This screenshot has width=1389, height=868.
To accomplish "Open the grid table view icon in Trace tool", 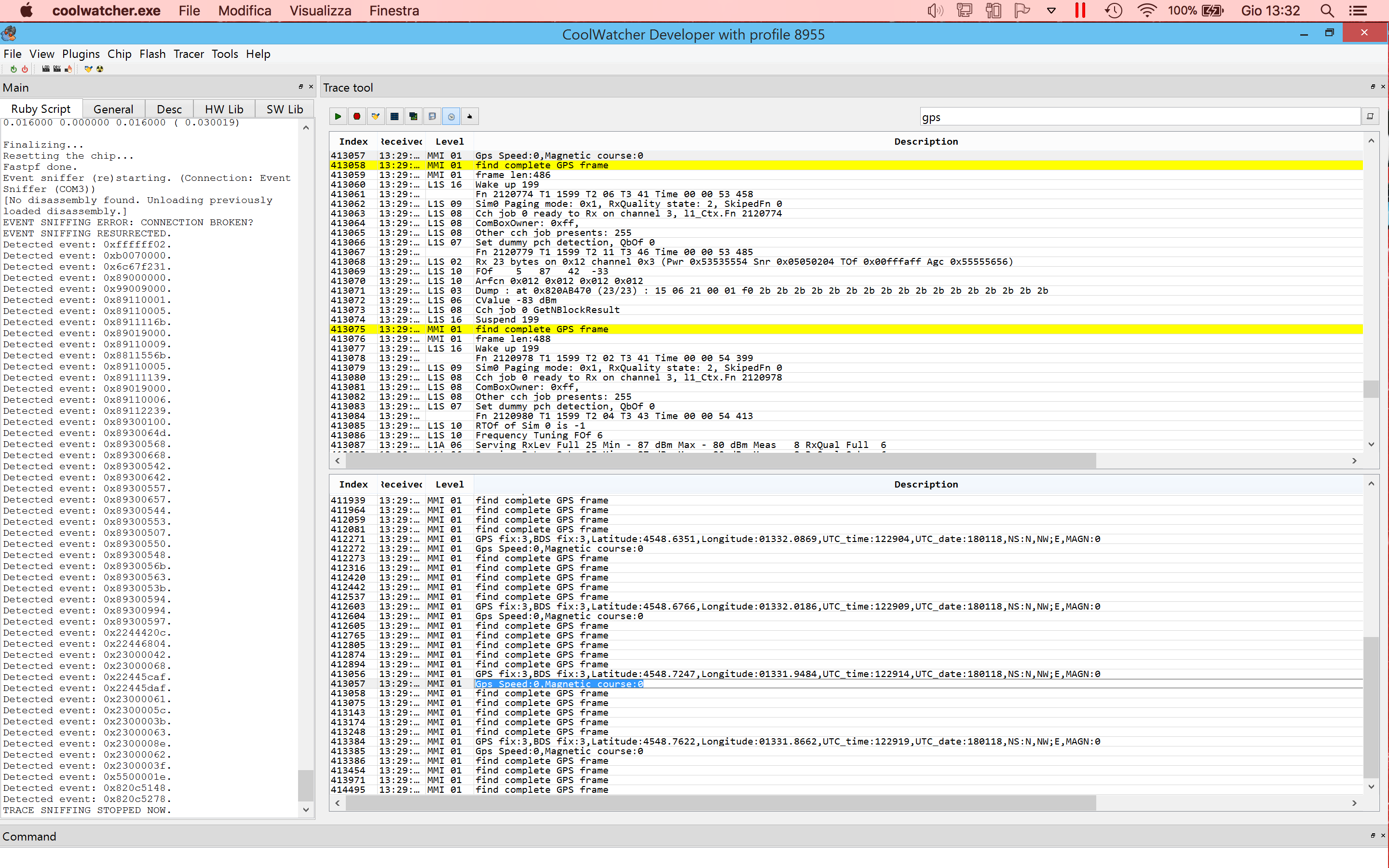I will 395,116.
